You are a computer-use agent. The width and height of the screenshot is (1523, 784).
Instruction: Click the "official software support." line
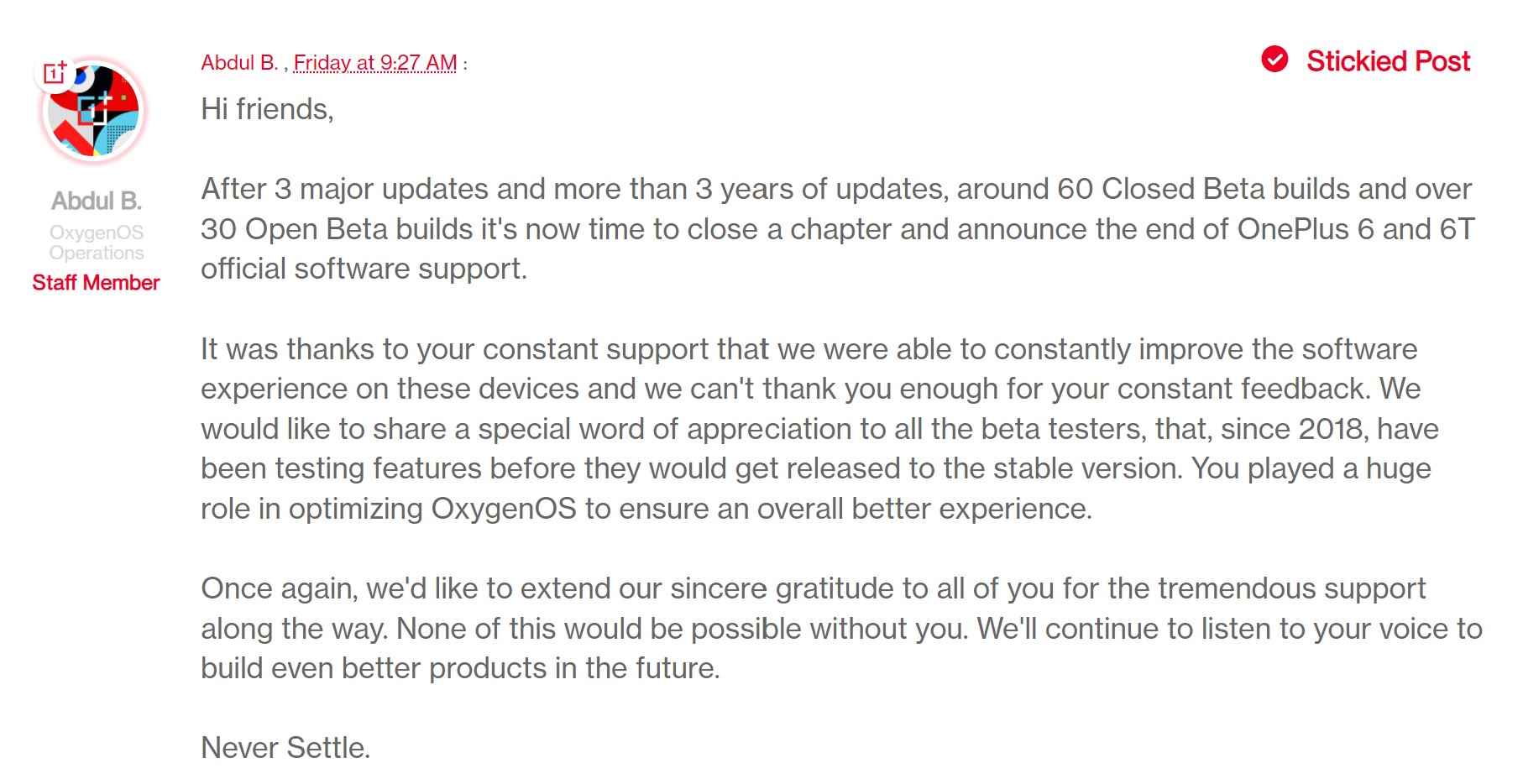point(364,269)
